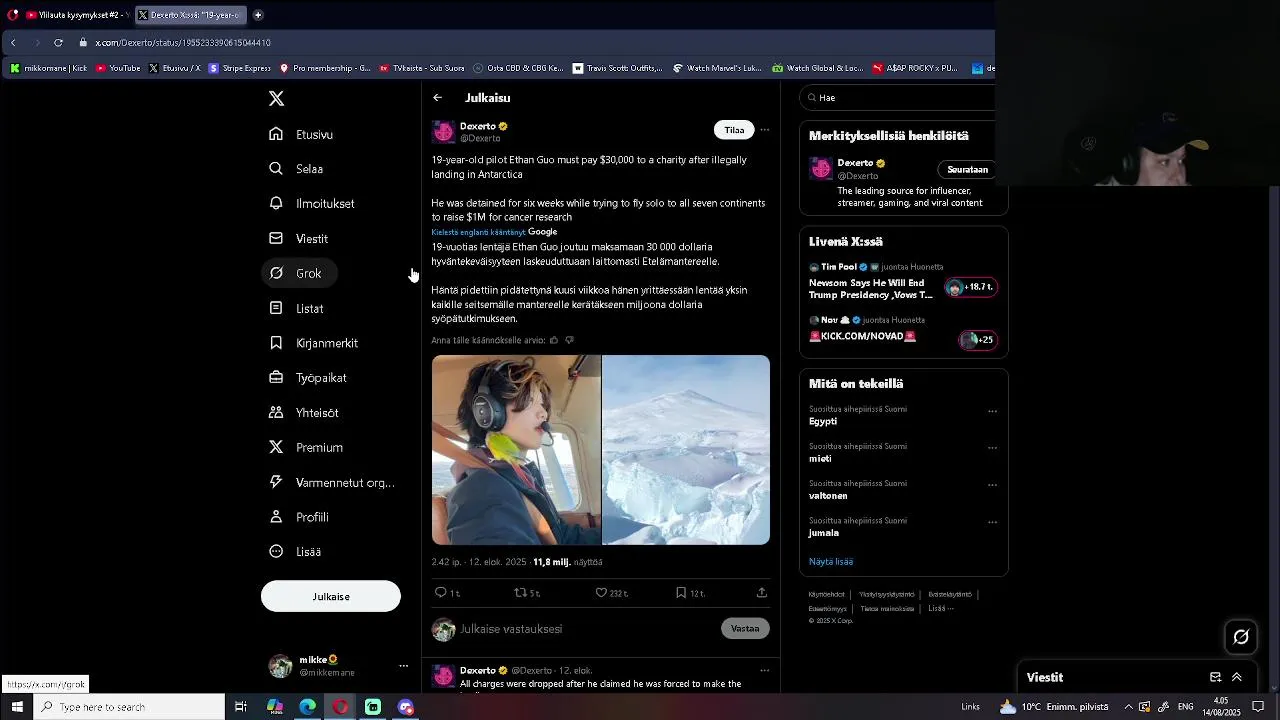Open mikkomane Kick bookmark
Image resolution: width=1280 pixels, height=720 pixels.
click(48, 68)
